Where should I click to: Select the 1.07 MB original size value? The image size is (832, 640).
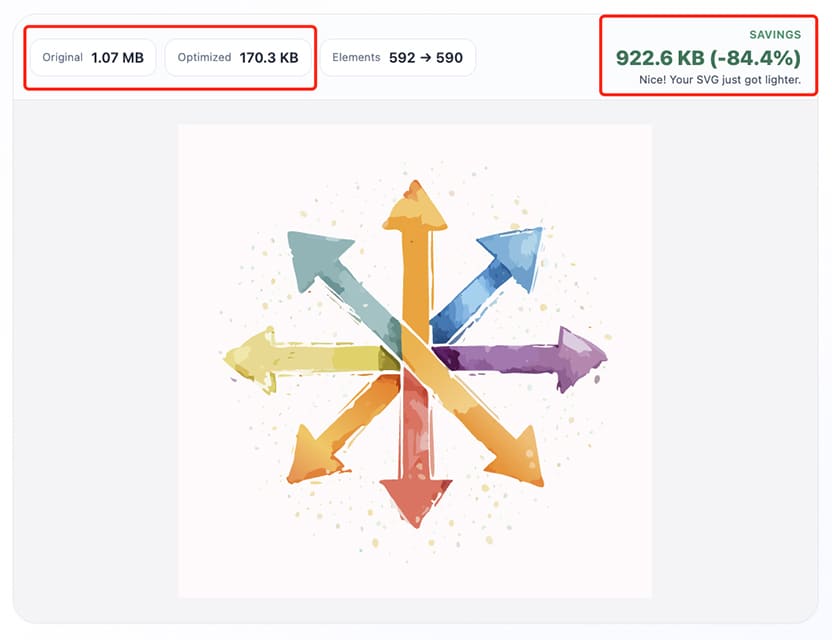point(117,58)
